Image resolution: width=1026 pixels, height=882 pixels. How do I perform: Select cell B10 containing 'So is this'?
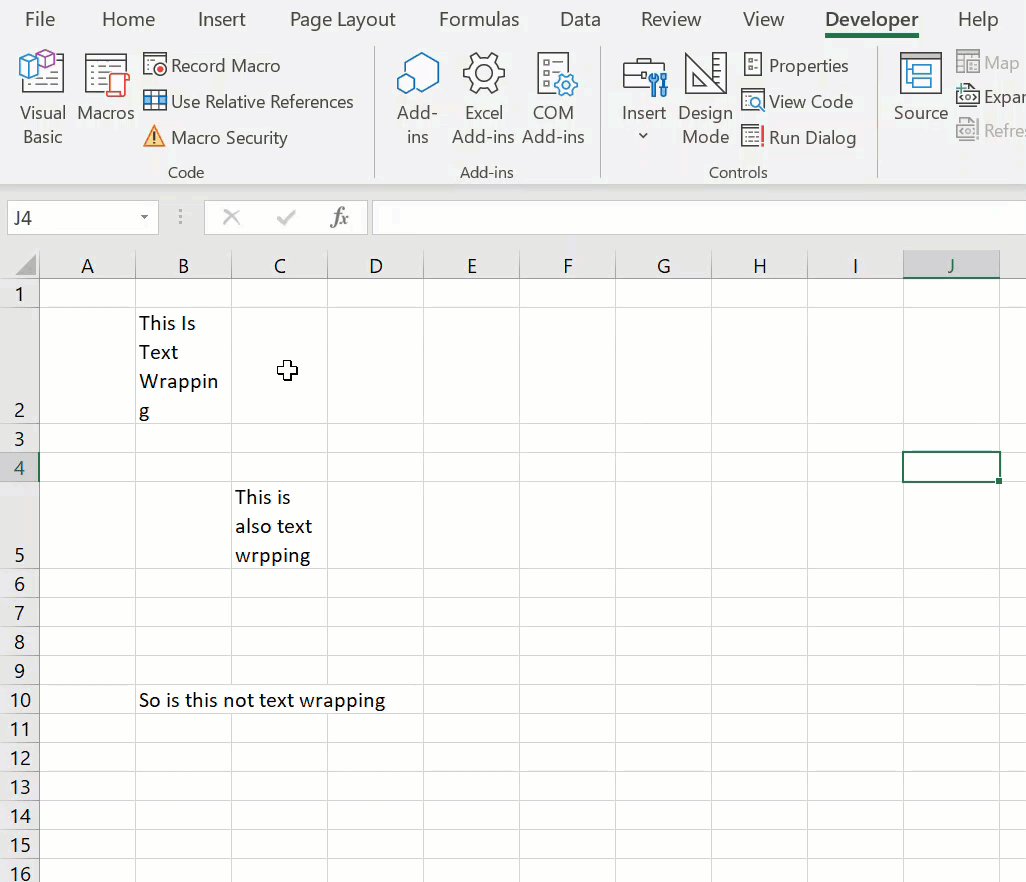(183, 700)
